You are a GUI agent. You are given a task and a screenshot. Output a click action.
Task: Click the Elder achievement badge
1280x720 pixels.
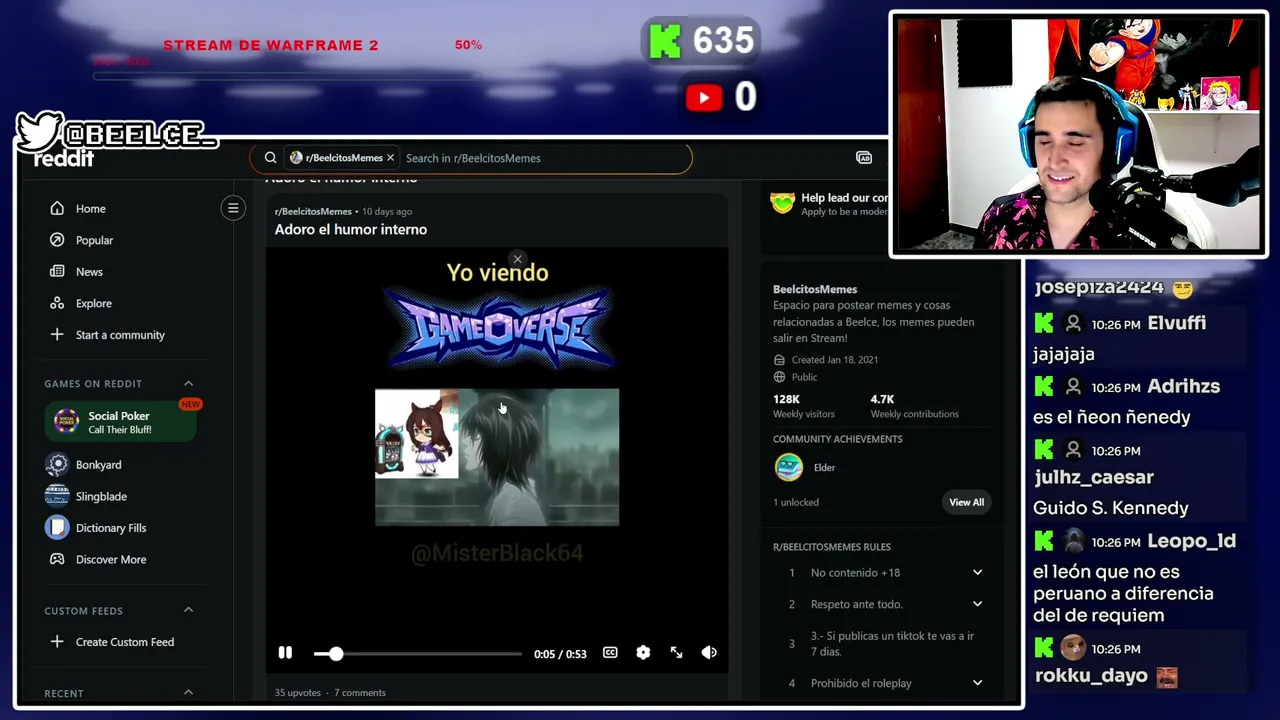click(x=789, y=467)
